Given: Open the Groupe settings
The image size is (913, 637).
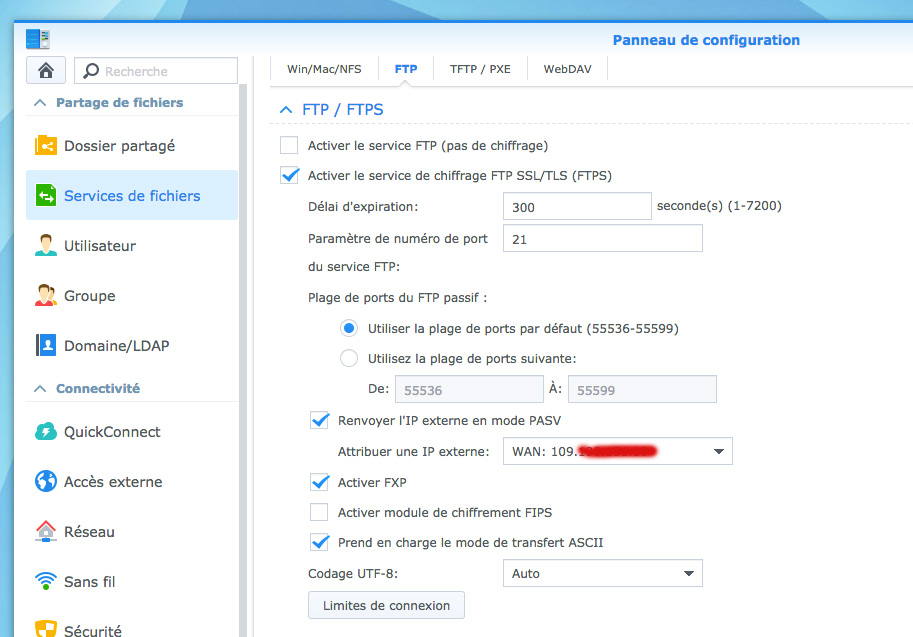Looking at the screenshot, I should [x=89, y=296].
